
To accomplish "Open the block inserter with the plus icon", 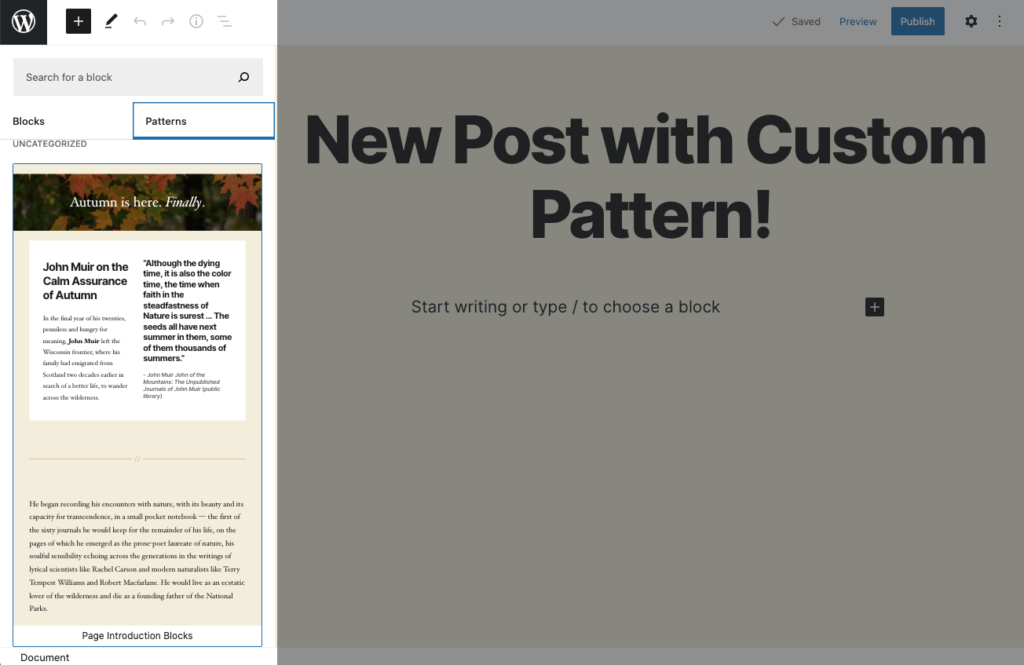I will click(78, 20).
